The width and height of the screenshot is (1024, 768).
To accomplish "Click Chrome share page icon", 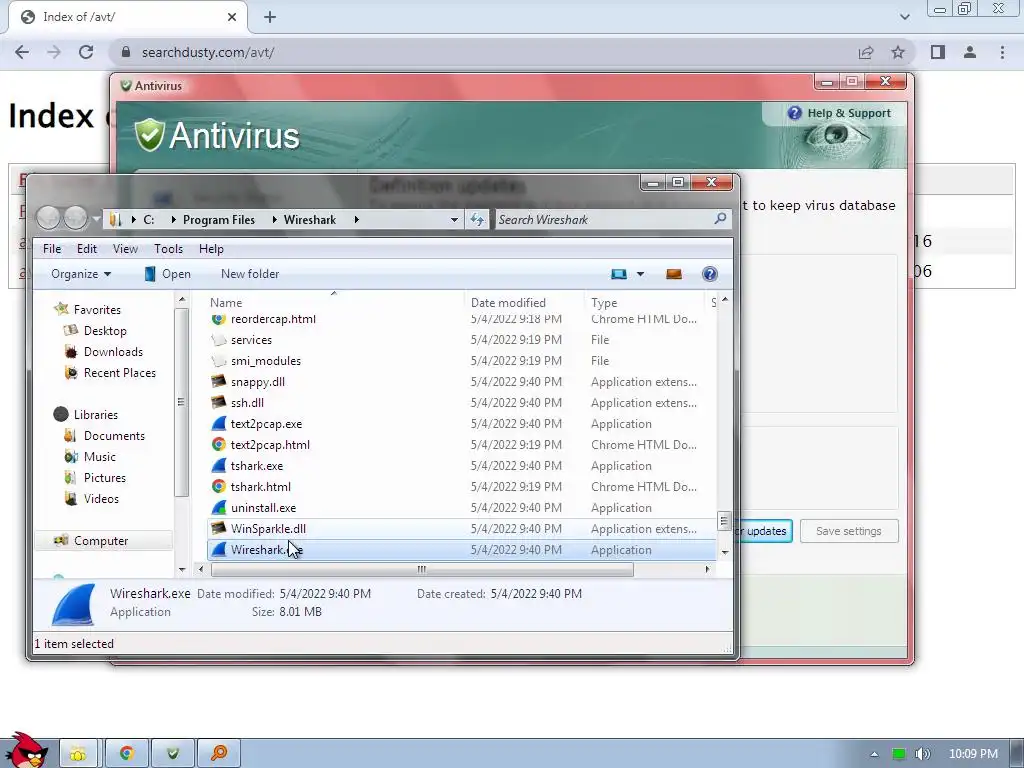I will pos(866,52).
